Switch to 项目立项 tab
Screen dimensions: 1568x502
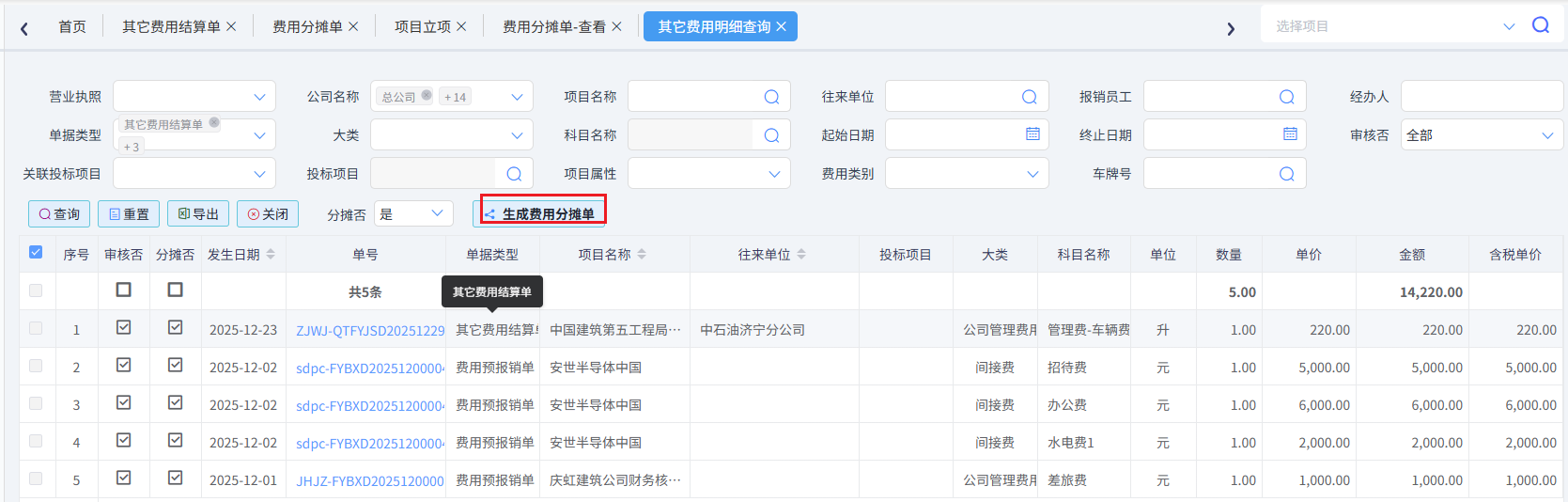click(422, 26)
